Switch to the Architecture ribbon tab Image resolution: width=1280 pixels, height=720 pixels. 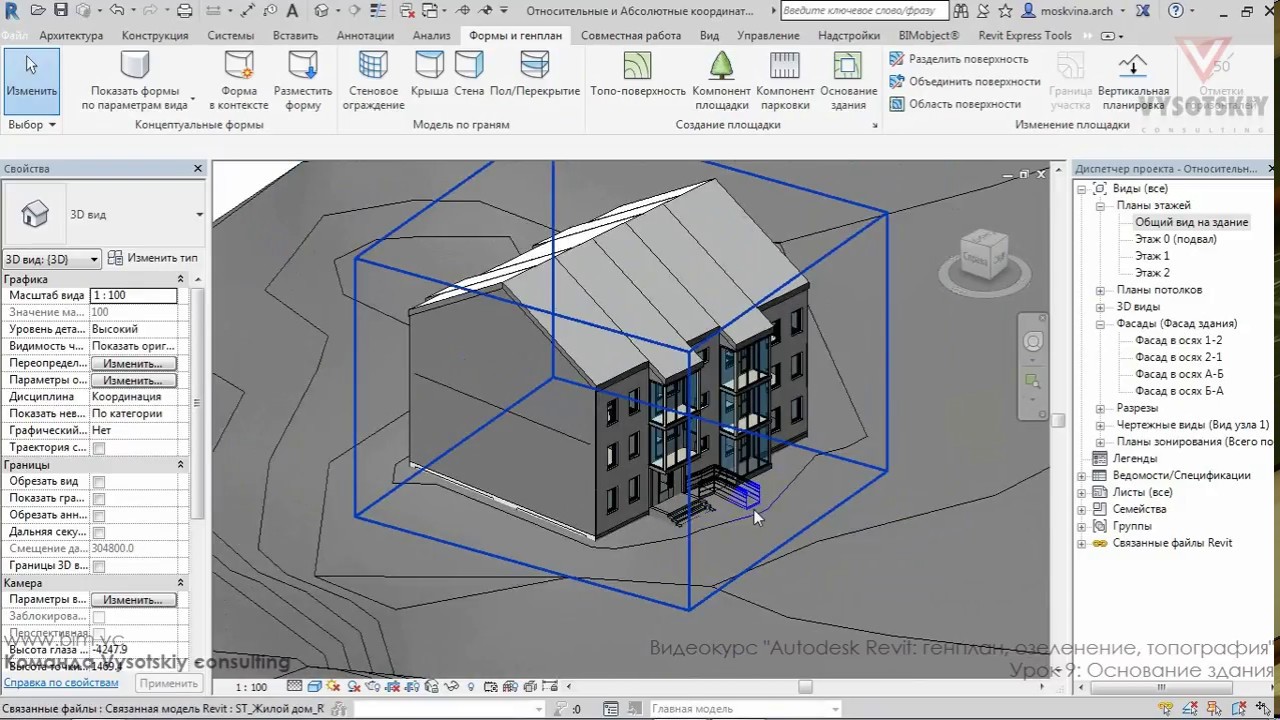point(71,35)
